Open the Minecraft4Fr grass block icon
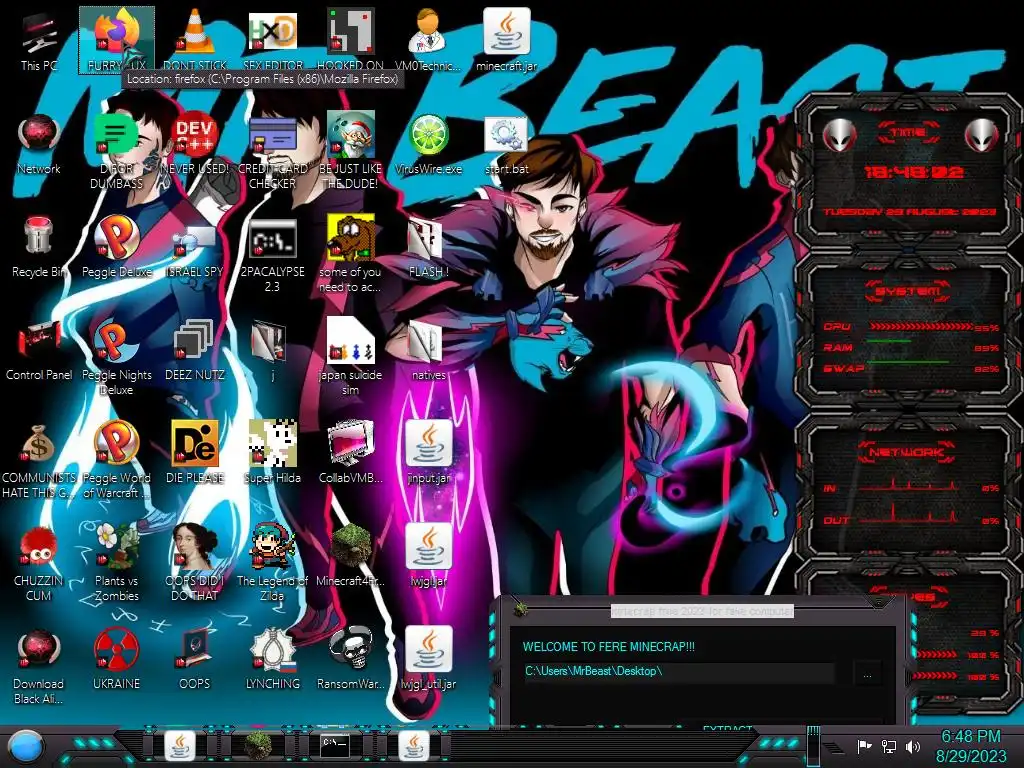 (351, 556)
